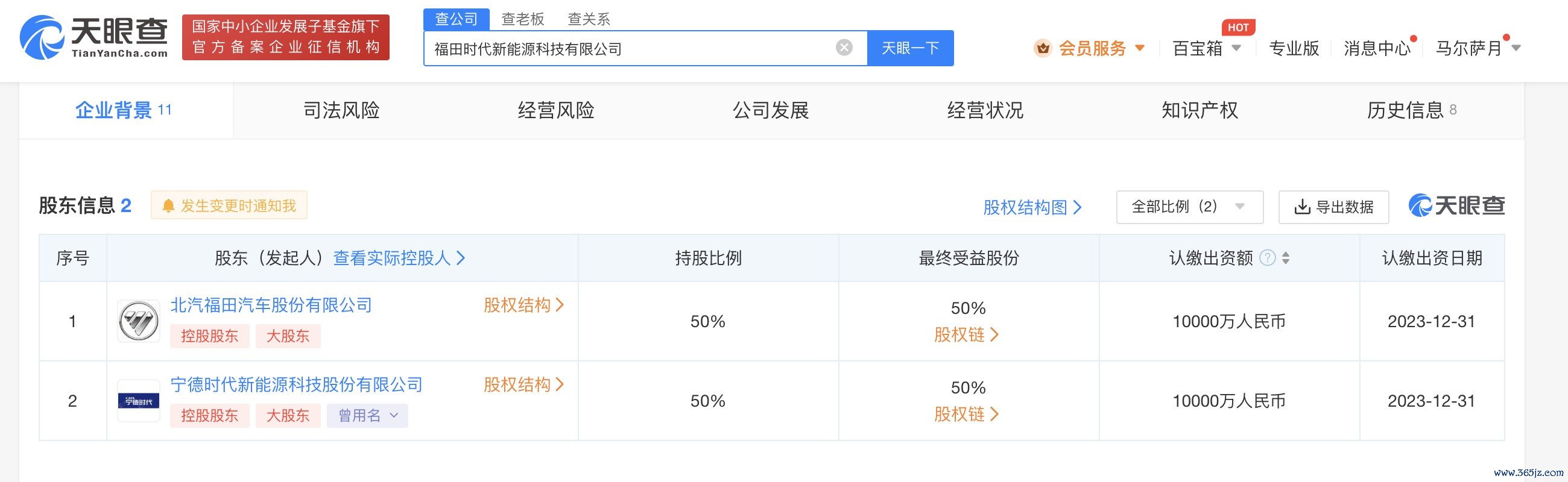1568x482 pixels.
Task: Expand the 马尔萨月 user menu
Action: (1516, 48)
